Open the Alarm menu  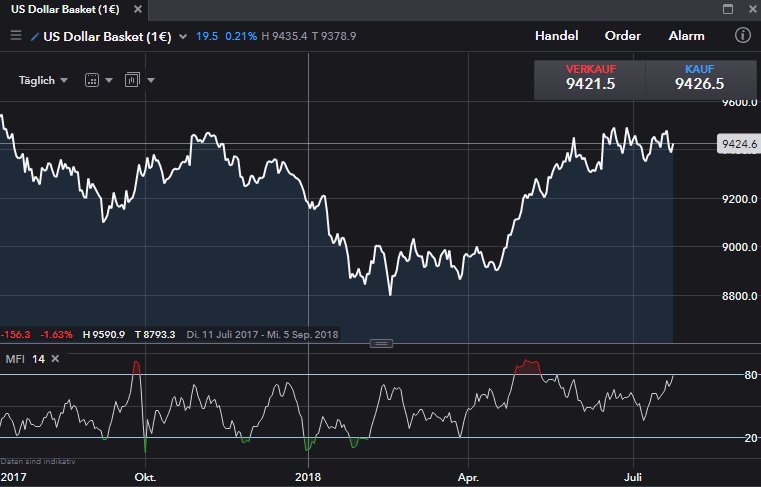[x=686, y=36]
